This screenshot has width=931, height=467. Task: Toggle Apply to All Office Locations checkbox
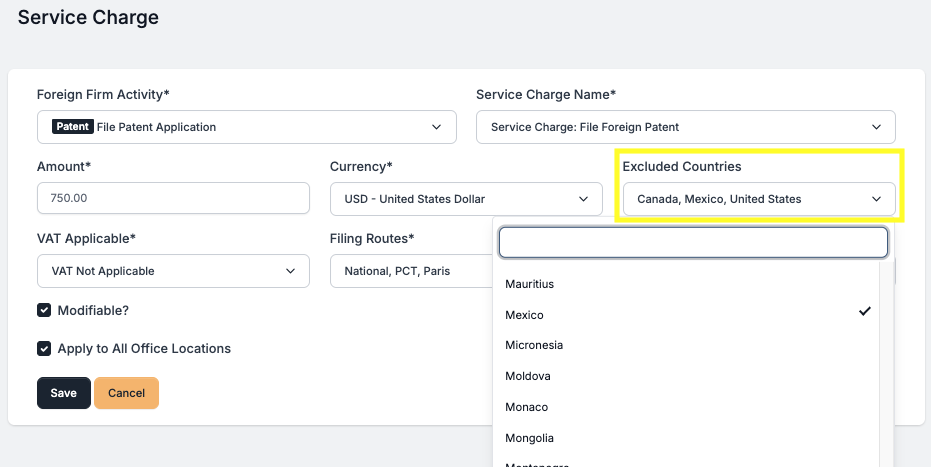(x=44, y=349)
